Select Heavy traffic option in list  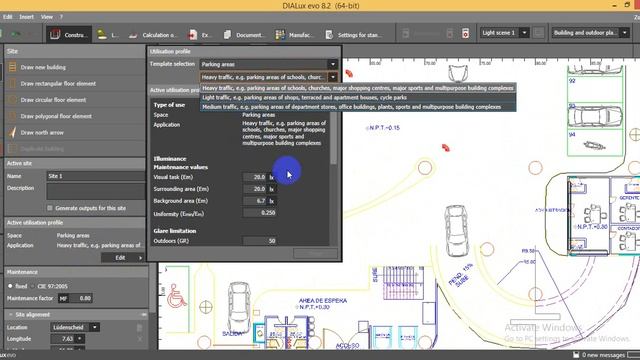(358, 88)
